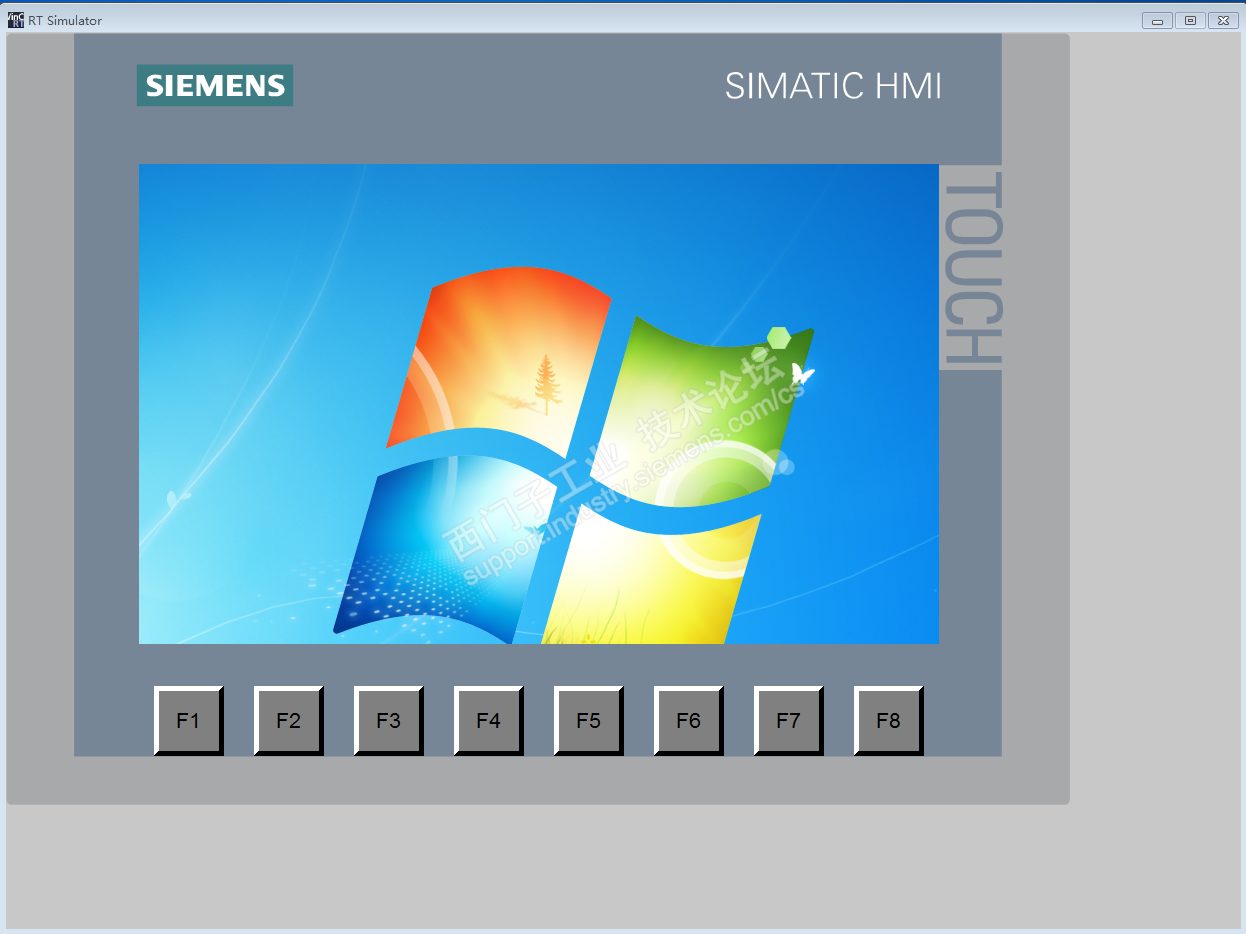Viewport: 1246px width, 934px height.
Task: Click the F8 function key
Action: coord(889,720)
